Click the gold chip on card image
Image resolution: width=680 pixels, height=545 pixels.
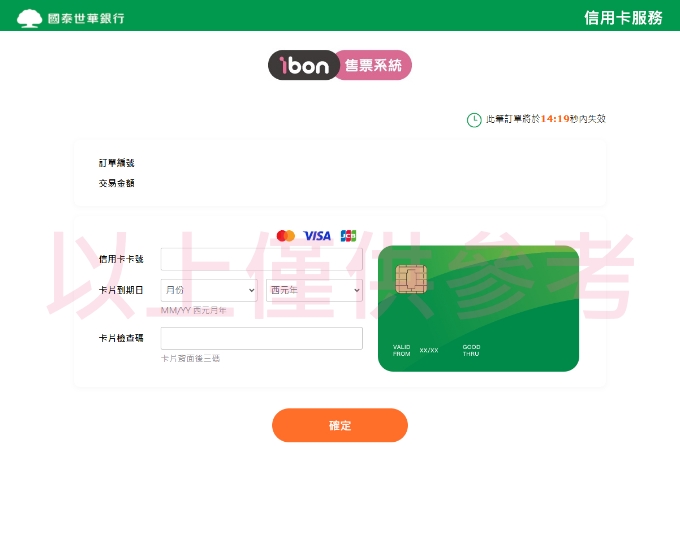click(411, 279)
